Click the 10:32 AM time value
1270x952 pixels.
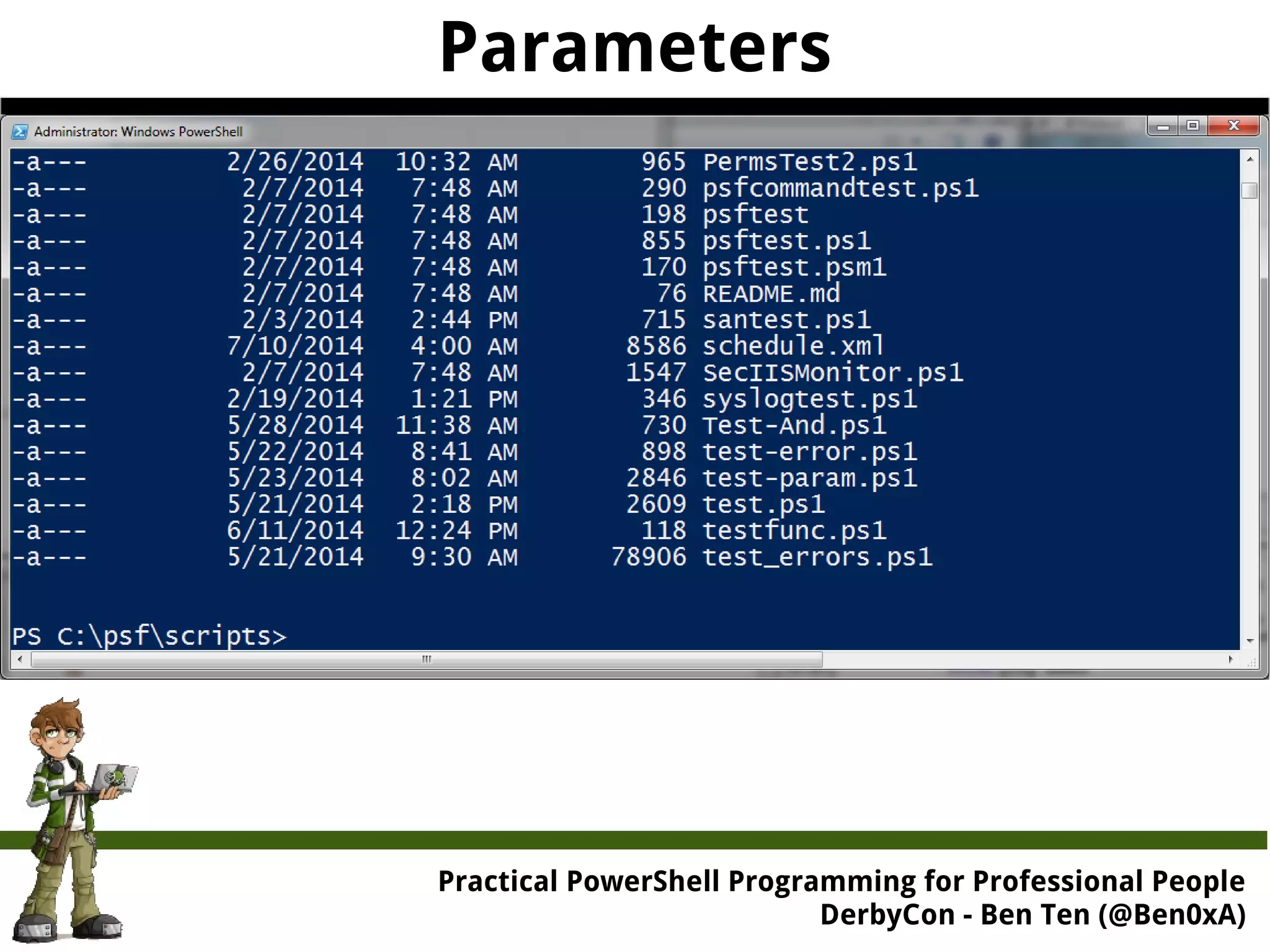pos(456,162)
